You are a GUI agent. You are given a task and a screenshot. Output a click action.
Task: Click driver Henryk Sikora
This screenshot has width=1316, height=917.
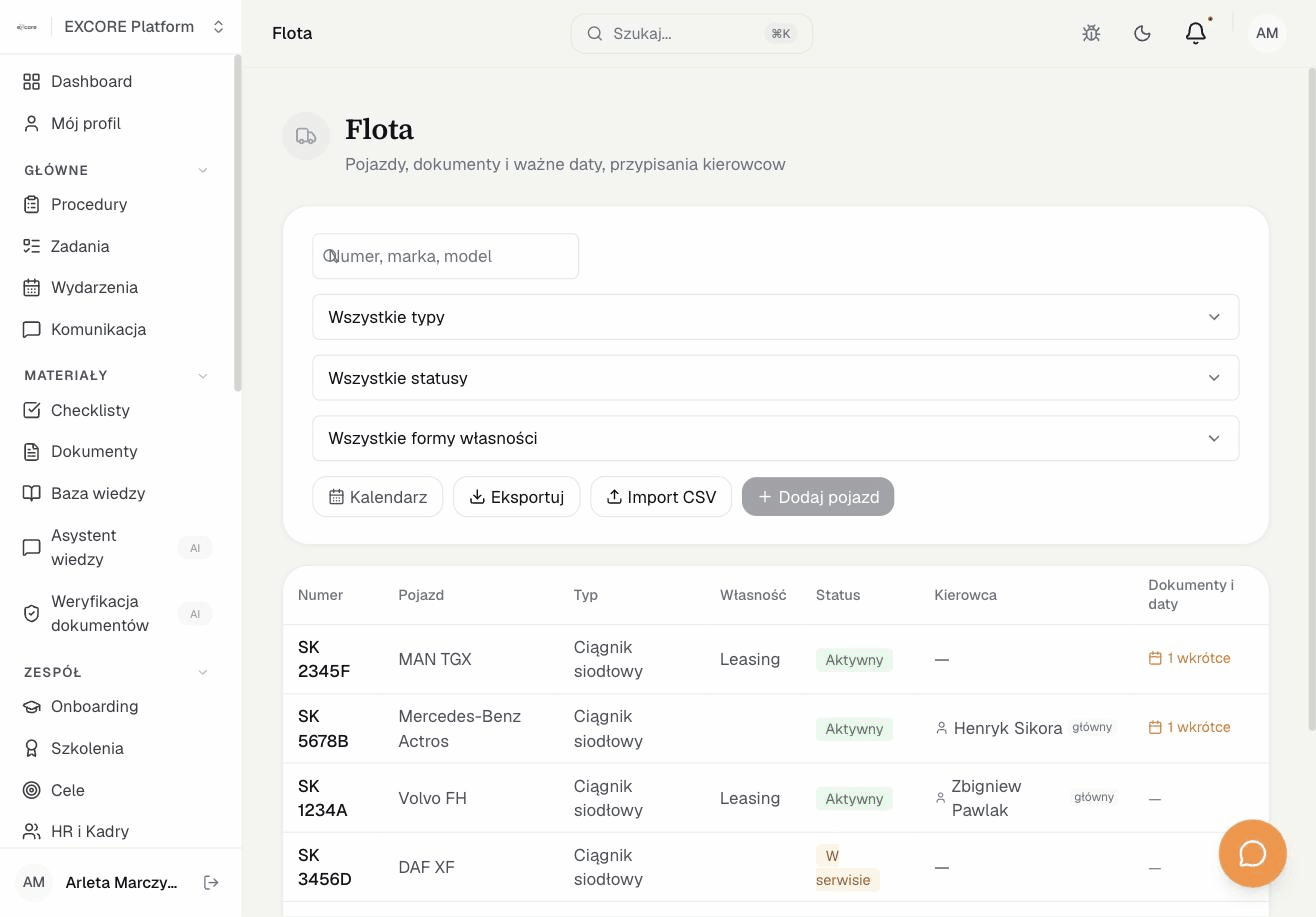pos(1007,728)
